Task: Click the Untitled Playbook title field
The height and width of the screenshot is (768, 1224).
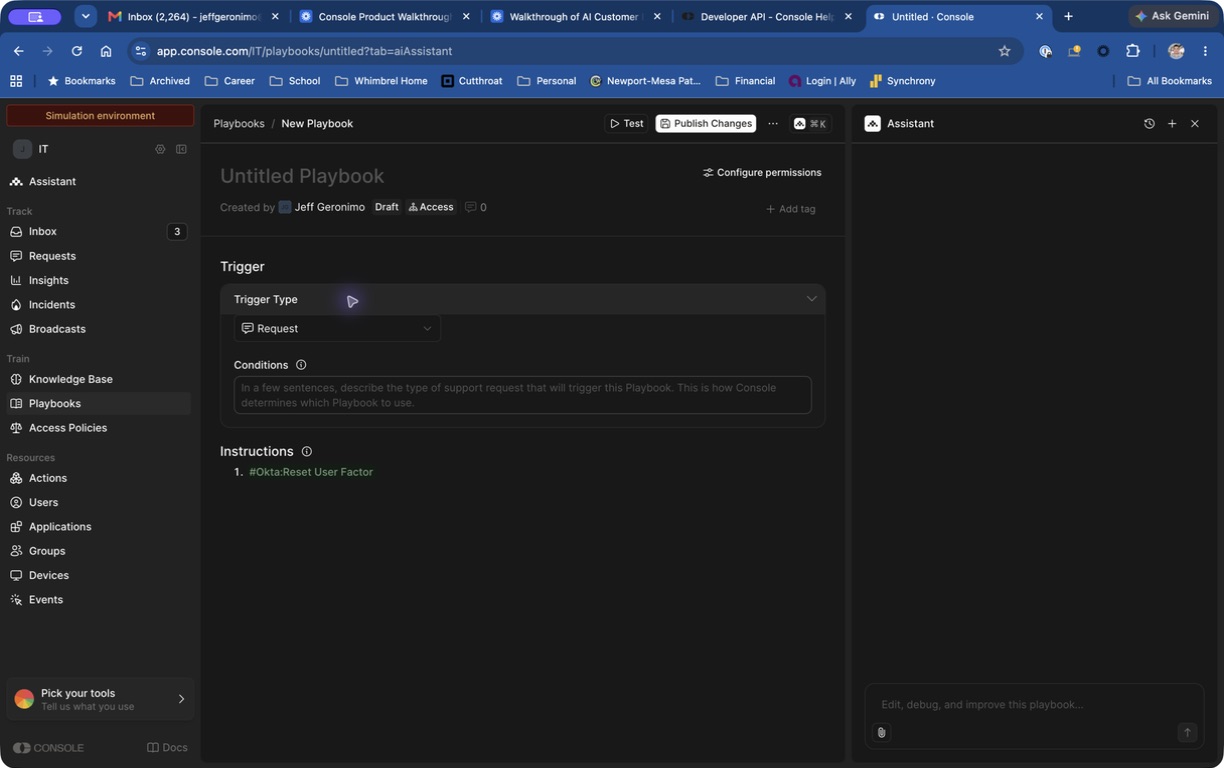Action: point(302,176)
